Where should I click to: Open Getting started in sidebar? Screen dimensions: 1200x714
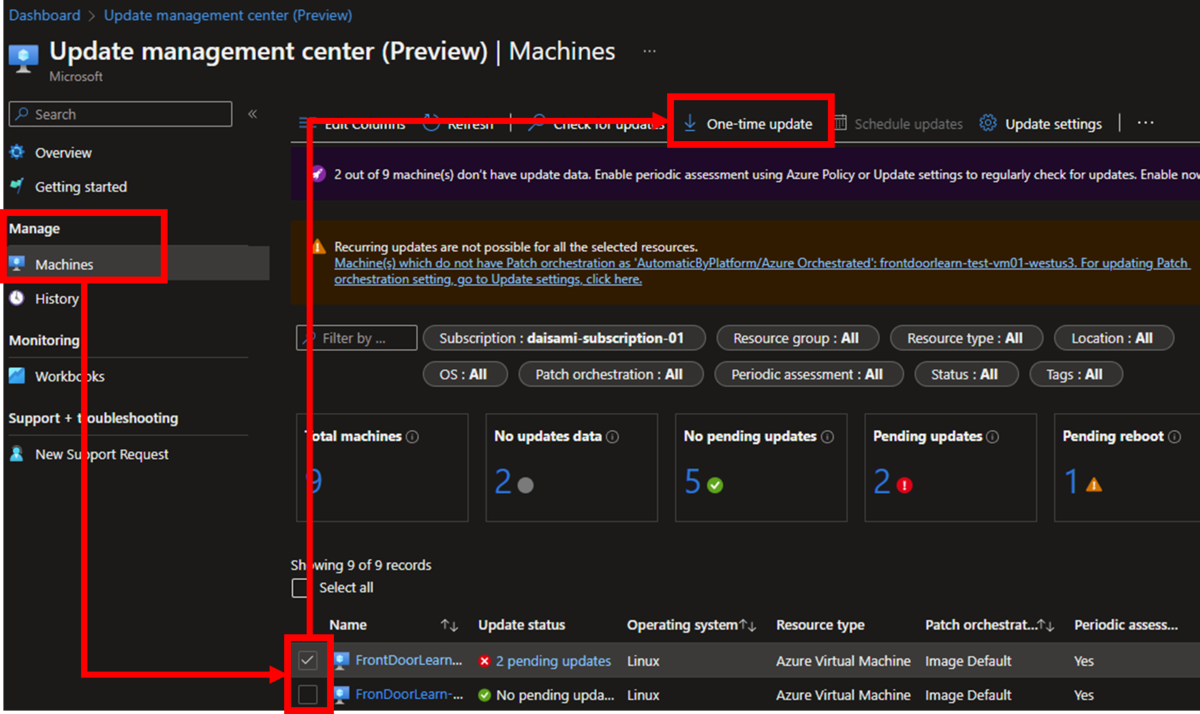click(x=81, y=187)
